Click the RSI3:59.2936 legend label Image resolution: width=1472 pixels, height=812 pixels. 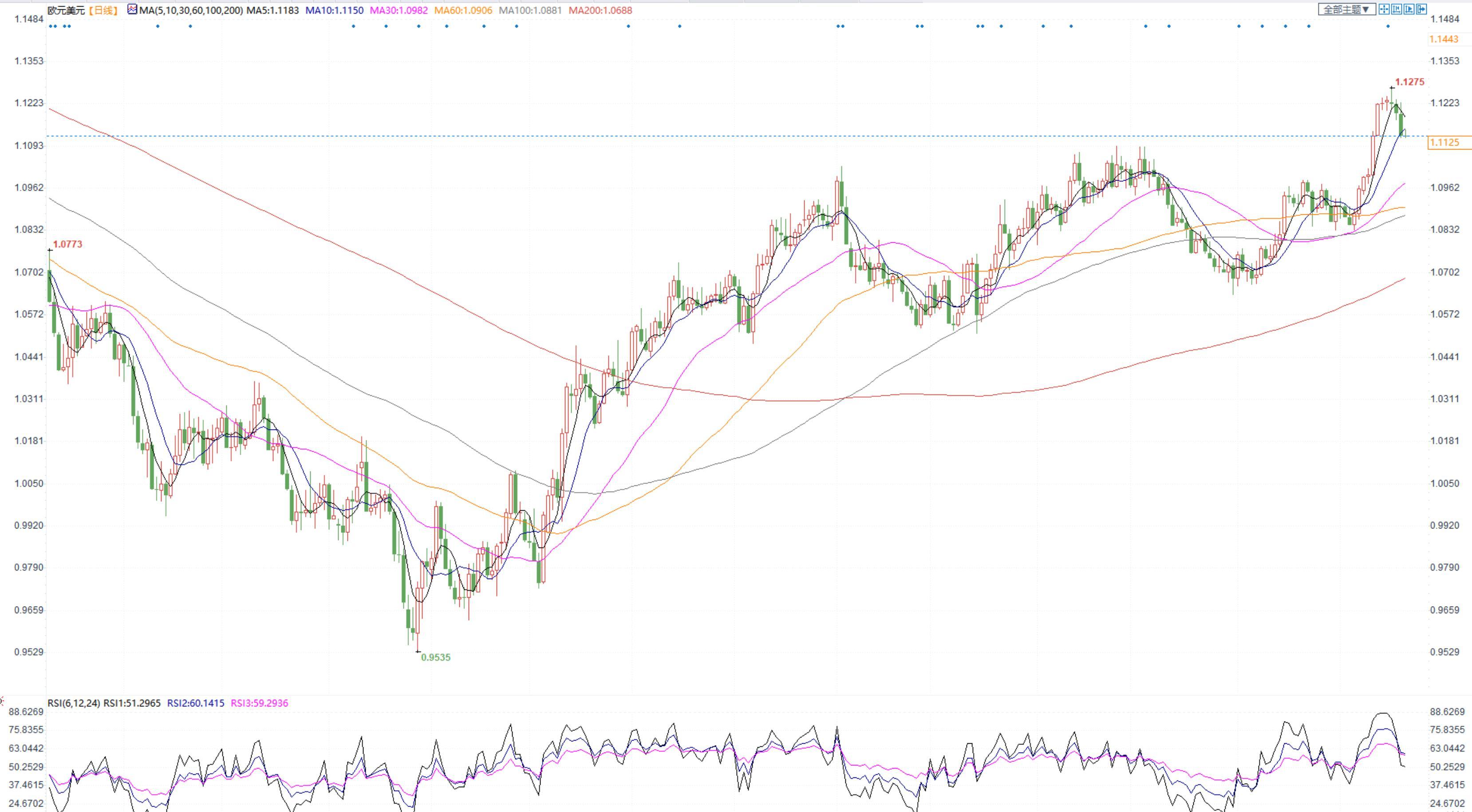[260, 703]
